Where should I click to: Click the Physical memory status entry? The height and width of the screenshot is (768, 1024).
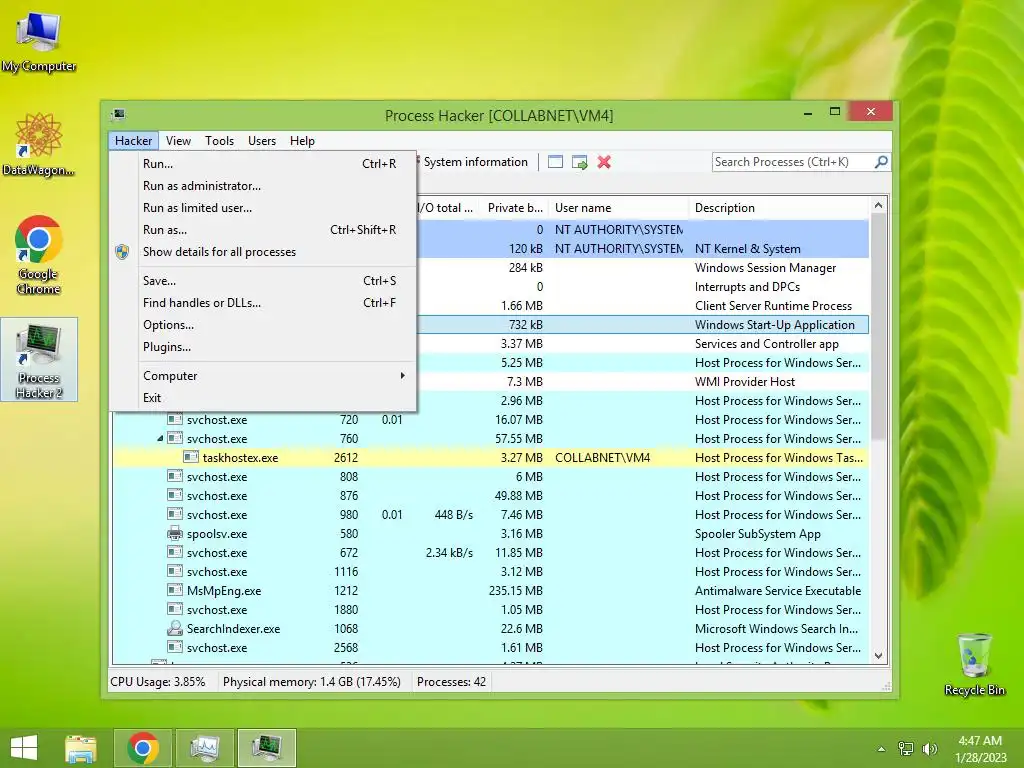312,682
